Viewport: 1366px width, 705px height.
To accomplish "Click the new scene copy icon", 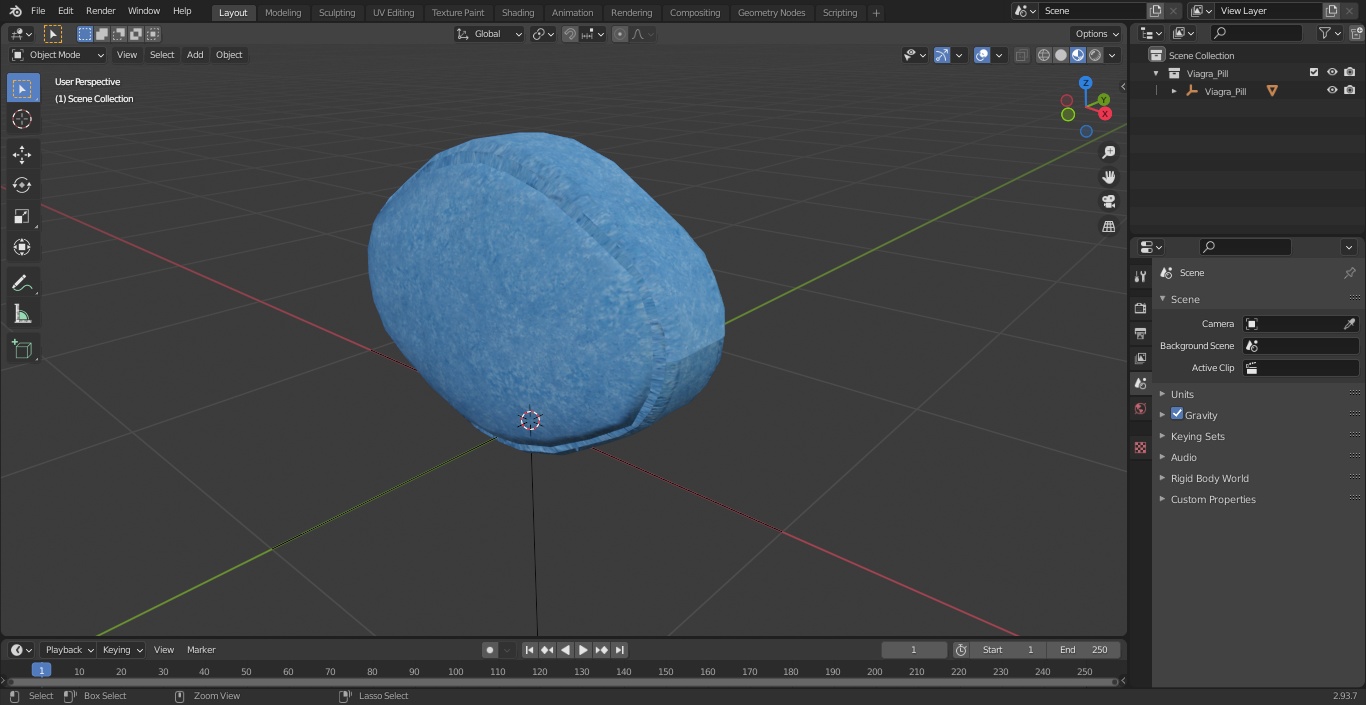I will (1156, 11).
